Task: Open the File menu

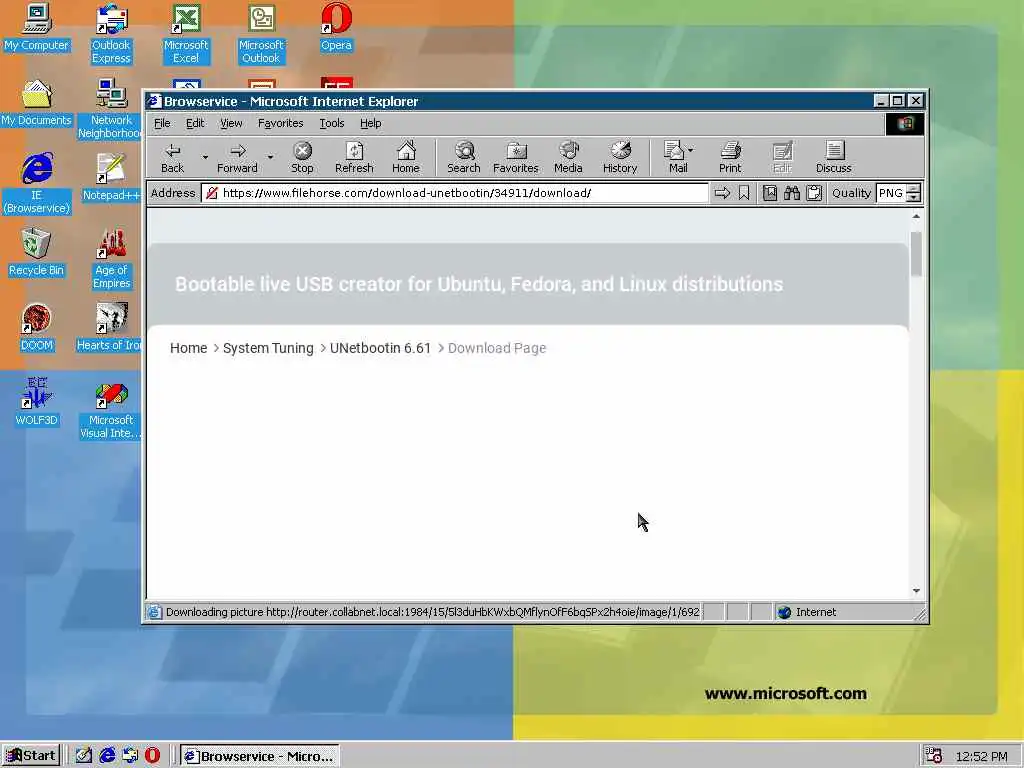Action: pos(162,123)
